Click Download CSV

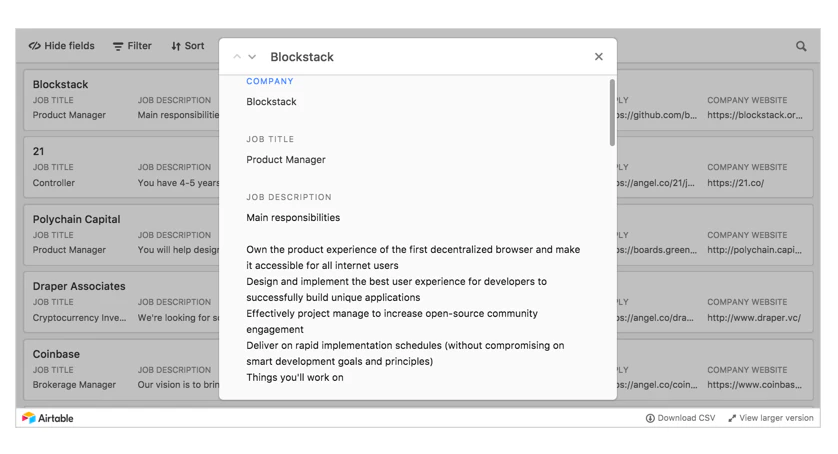[x=680, y=418]
